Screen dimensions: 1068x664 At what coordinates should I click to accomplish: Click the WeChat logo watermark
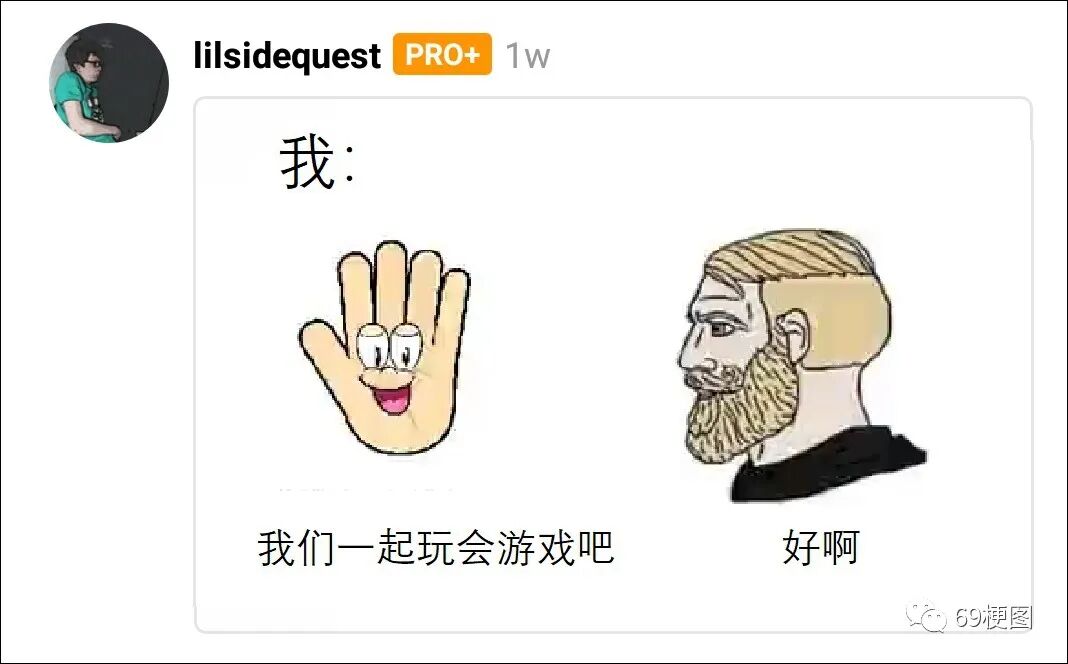(x=926, y=617)
